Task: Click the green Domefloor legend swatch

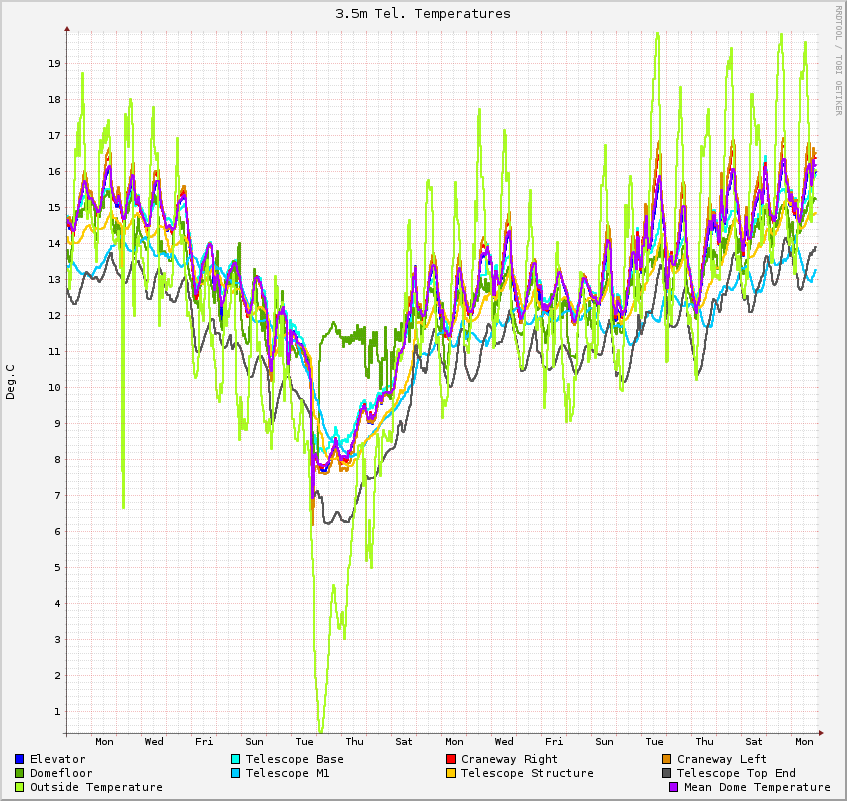Action: (19, 773)
